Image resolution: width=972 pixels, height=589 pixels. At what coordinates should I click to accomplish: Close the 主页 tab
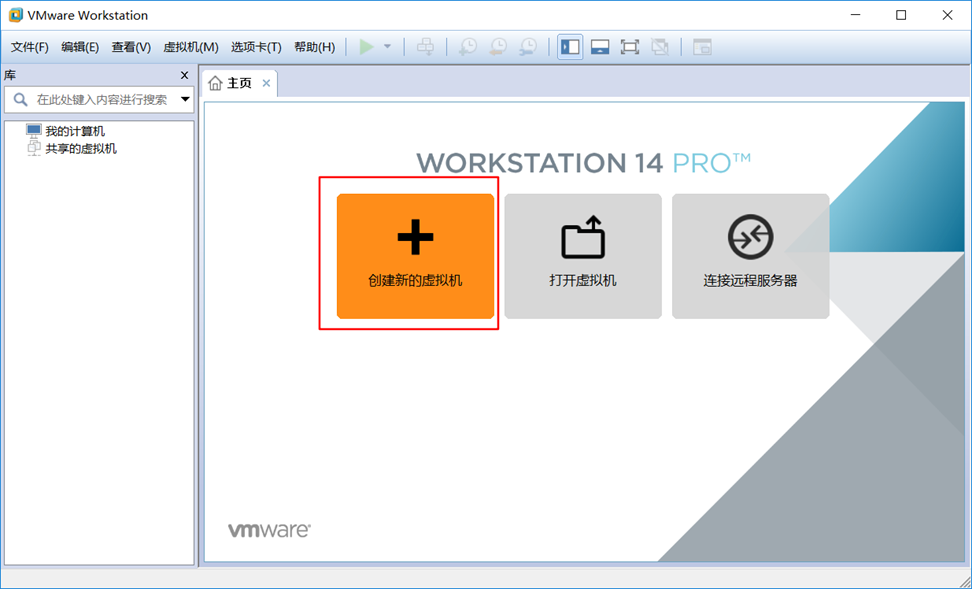pos(267,83)
